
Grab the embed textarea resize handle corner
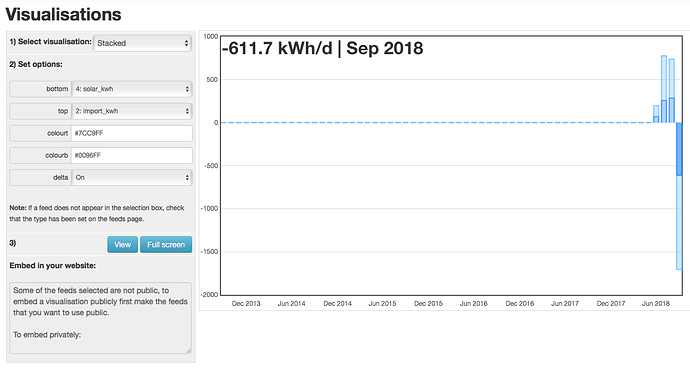[x=189, y=351]
